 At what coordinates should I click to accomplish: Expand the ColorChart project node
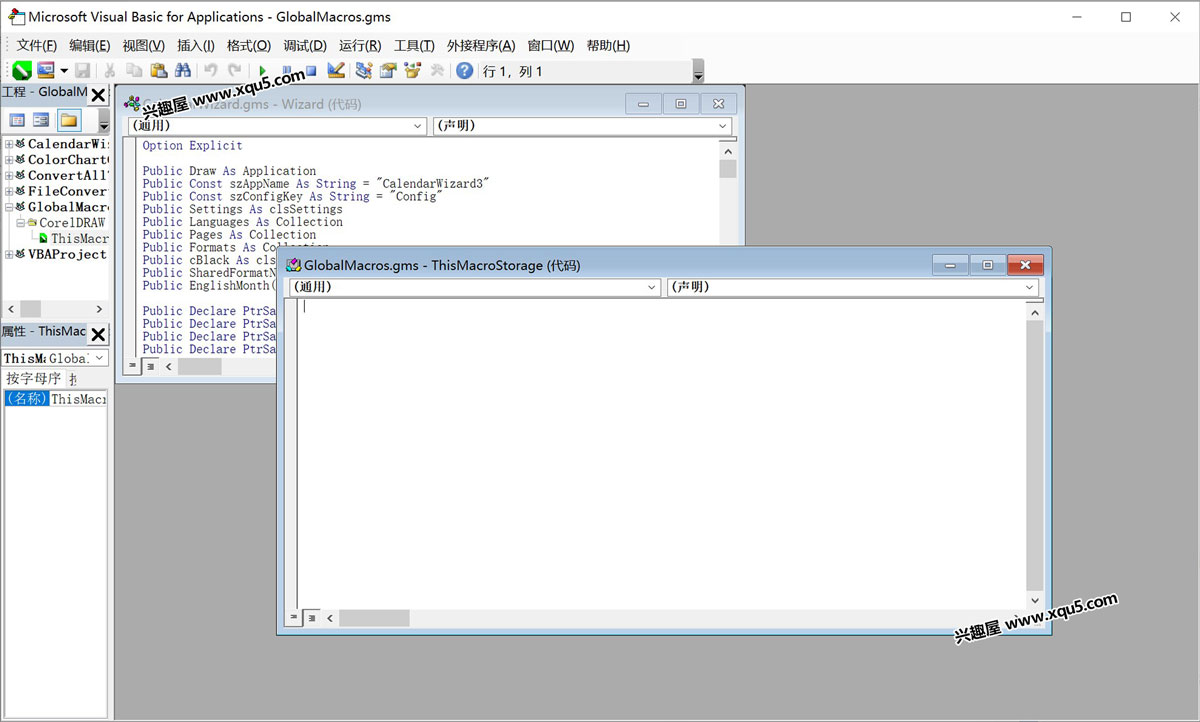click(9, 160)
